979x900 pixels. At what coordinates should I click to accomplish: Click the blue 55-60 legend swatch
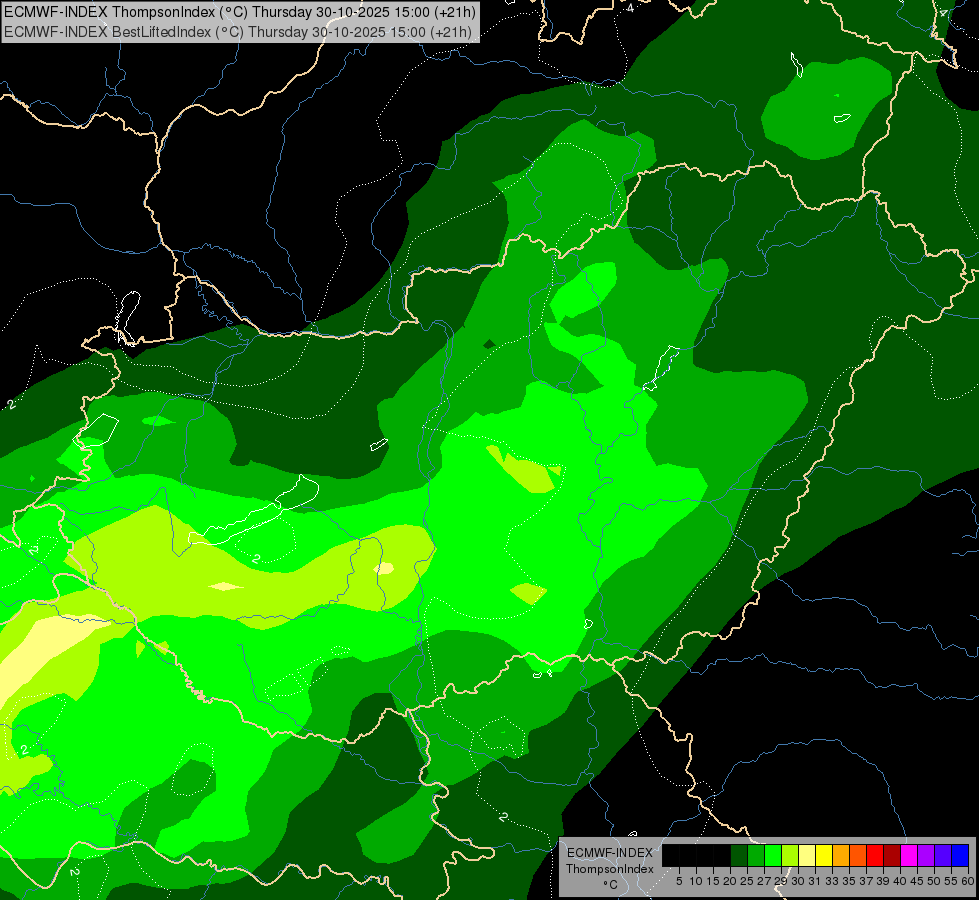click(960, 855)
